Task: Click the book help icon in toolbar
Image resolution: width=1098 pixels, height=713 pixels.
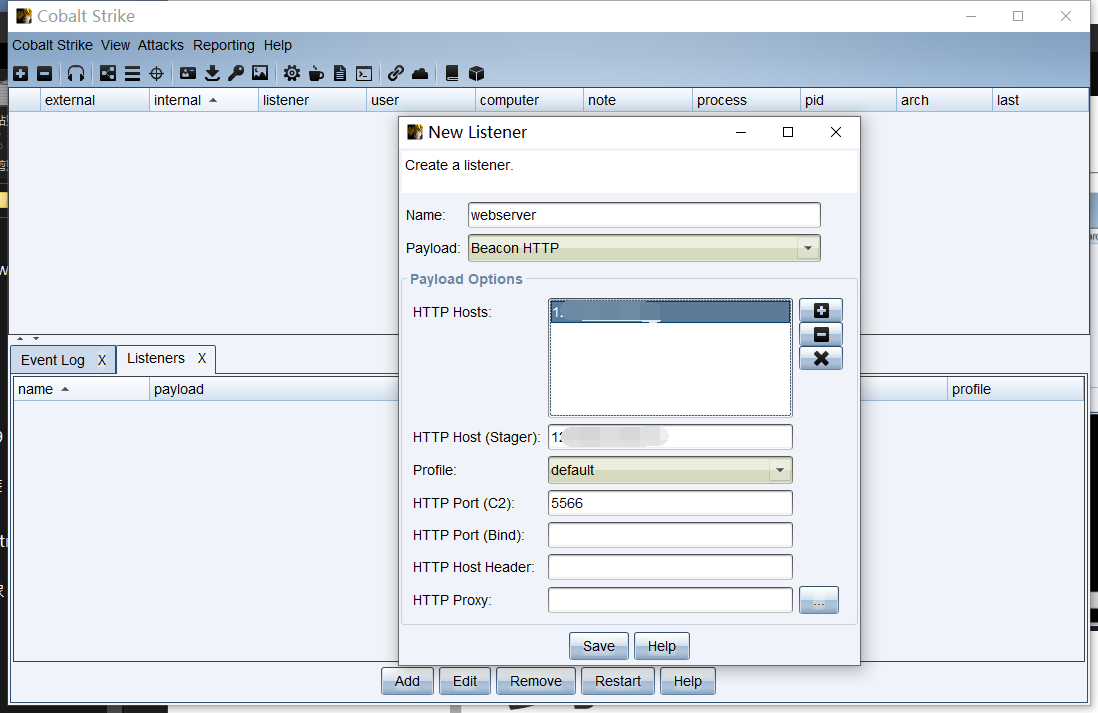Action: 452,73
